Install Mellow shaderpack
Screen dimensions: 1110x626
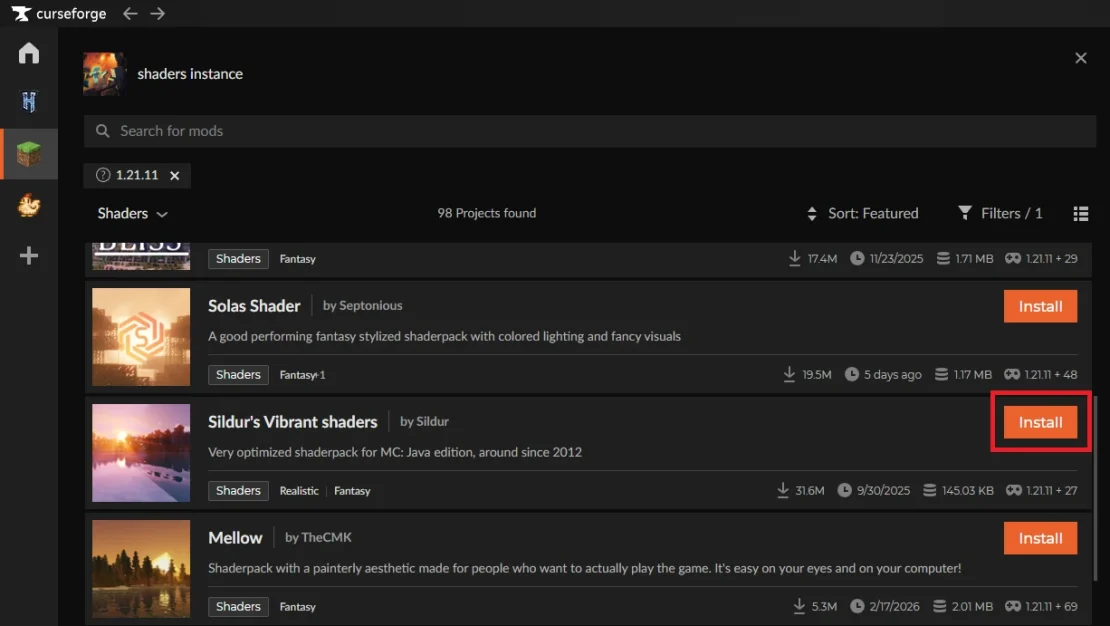point(1040,539)
